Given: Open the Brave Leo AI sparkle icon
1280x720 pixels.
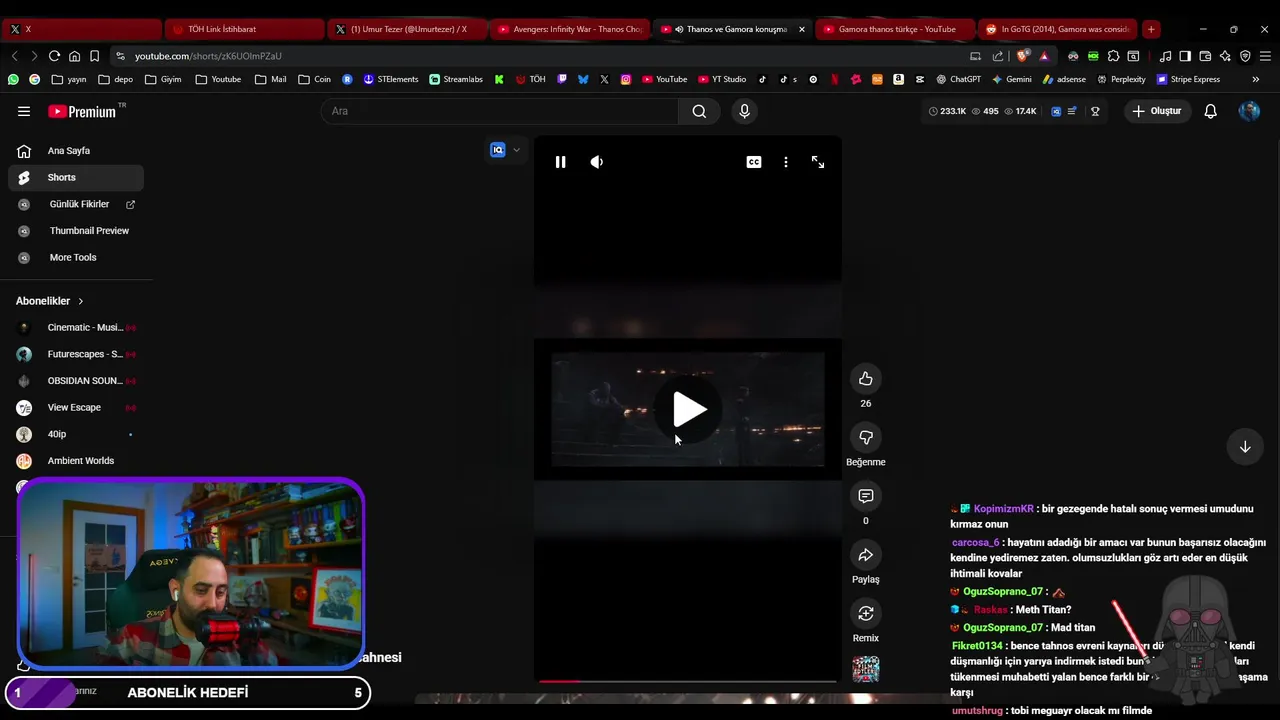Looking at the screenshot, I should [x=1225, y=56].
